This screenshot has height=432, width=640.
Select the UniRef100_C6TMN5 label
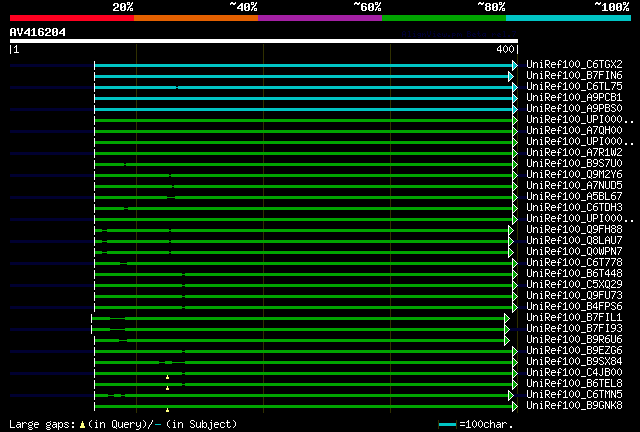tap(574, 395)
